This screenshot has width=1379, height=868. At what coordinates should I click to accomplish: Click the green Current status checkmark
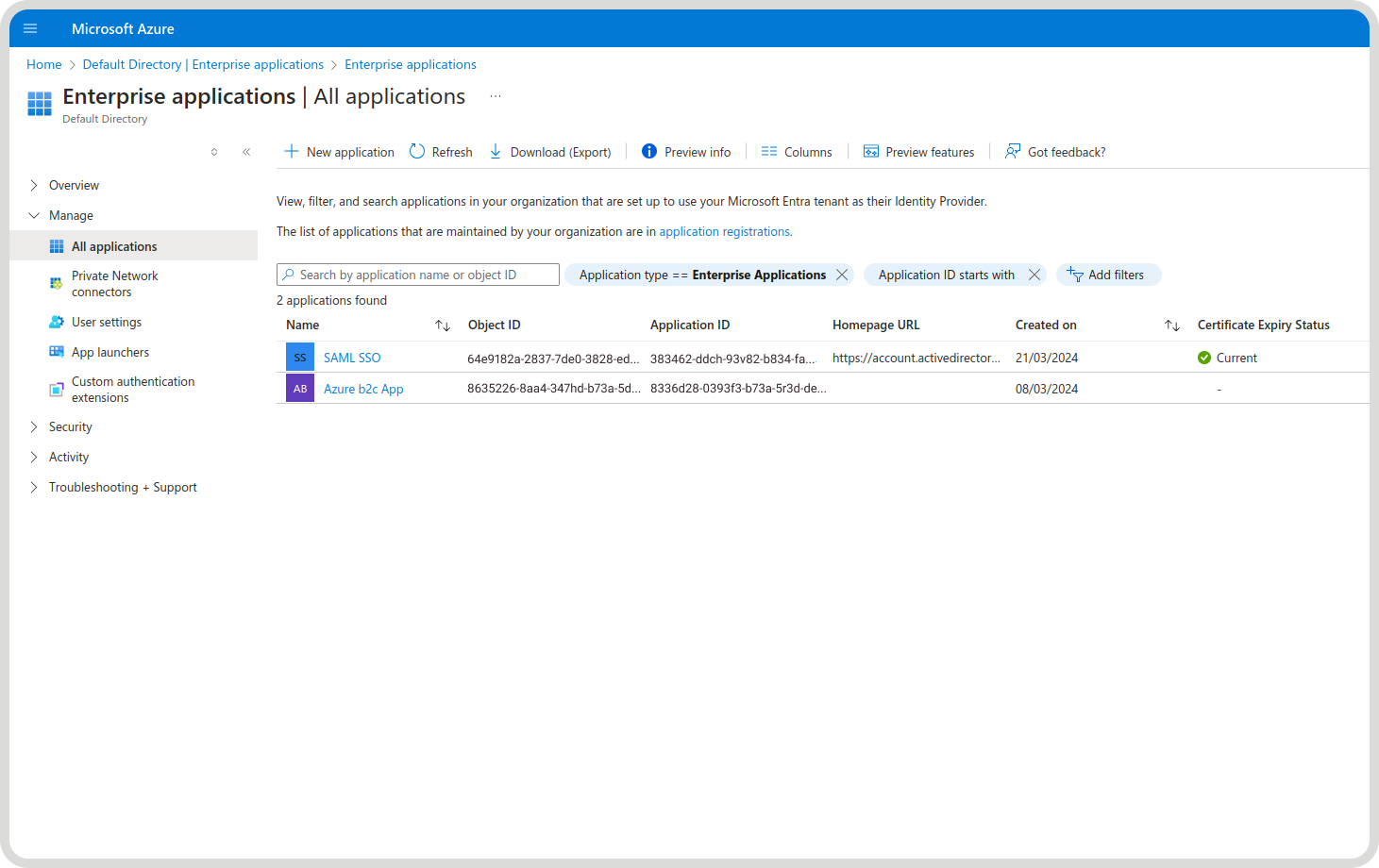(1204, 358)
